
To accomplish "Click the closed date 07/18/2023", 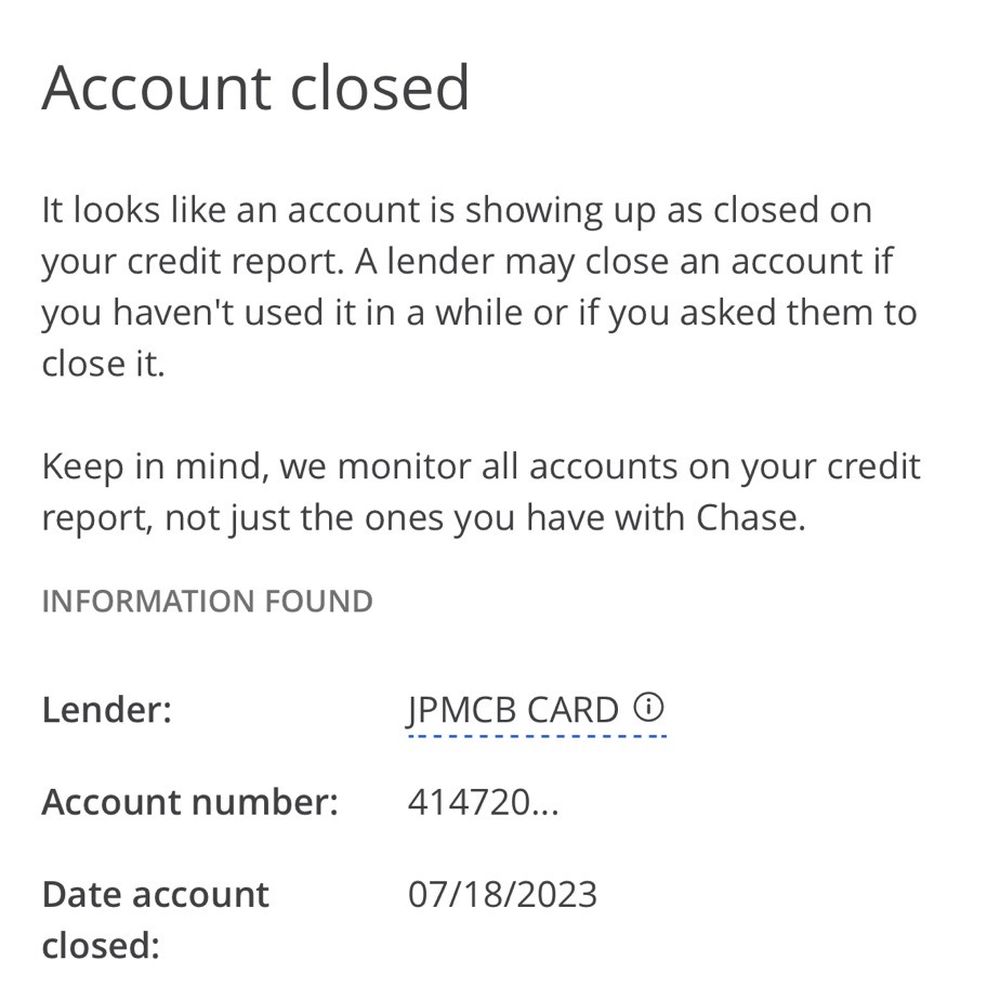I will click(503, 894).
